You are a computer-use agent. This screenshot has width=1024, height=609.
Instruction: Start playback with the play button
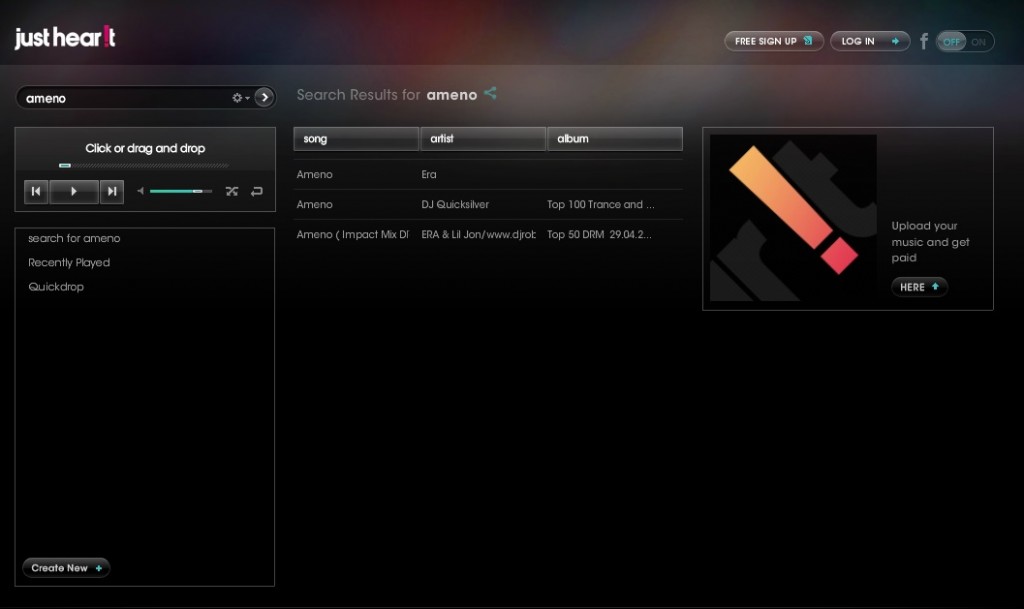point(74,191)
